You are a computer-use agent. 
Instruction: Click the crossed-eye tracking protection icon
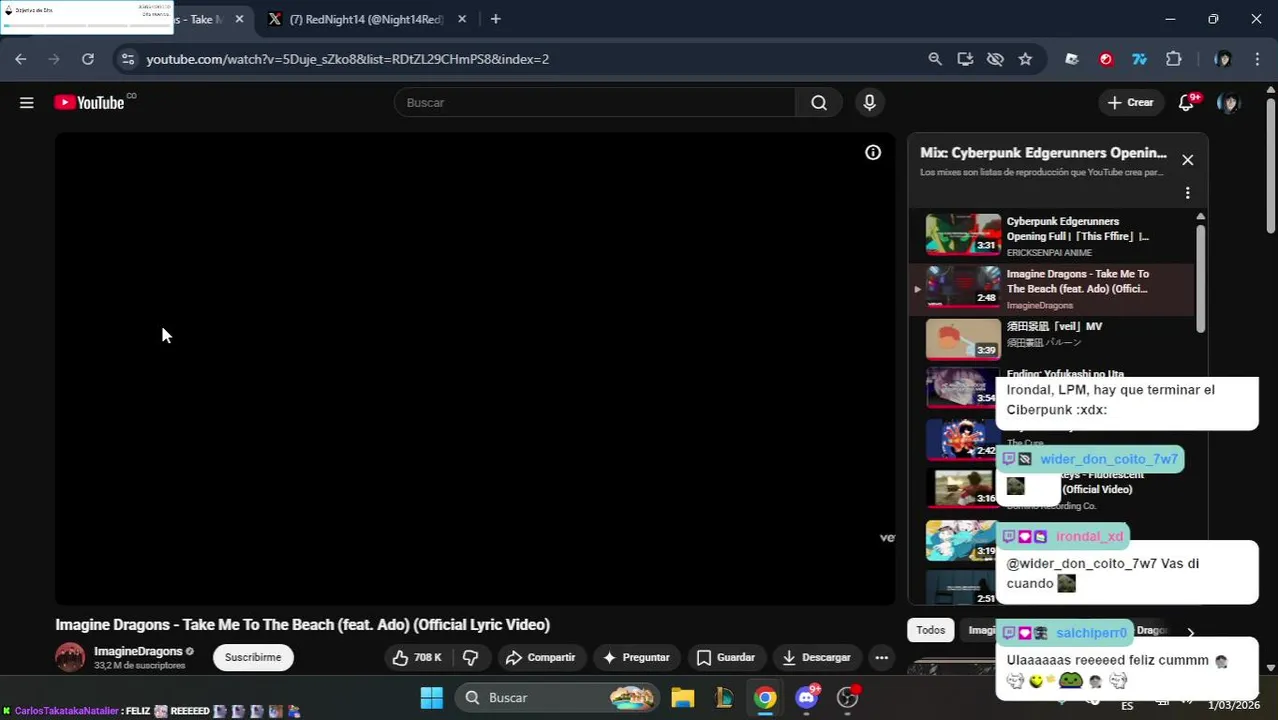pyautogui.click(x=995, y=59)
